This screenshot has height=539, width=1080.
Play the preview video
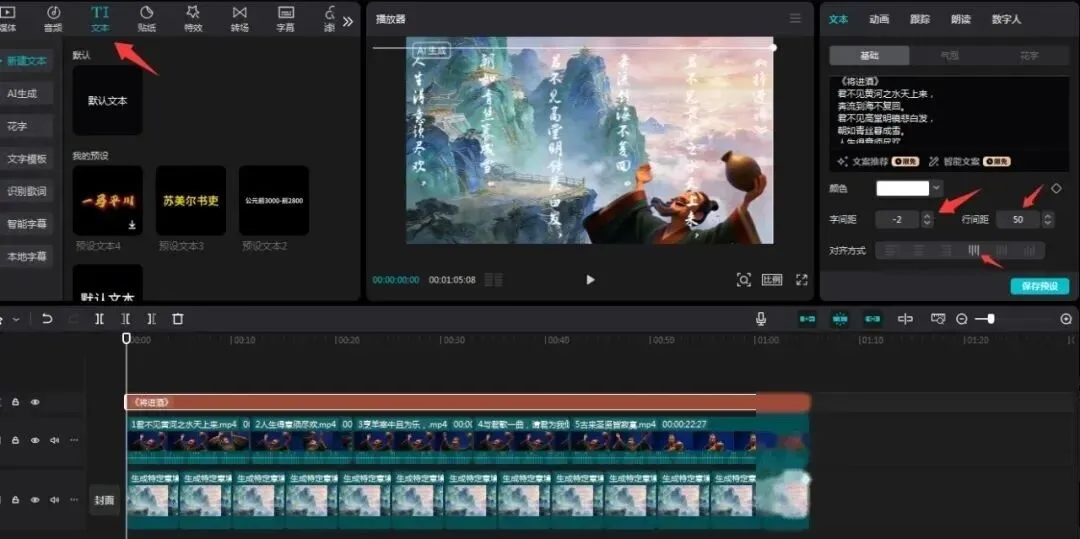tap(590, 279)
